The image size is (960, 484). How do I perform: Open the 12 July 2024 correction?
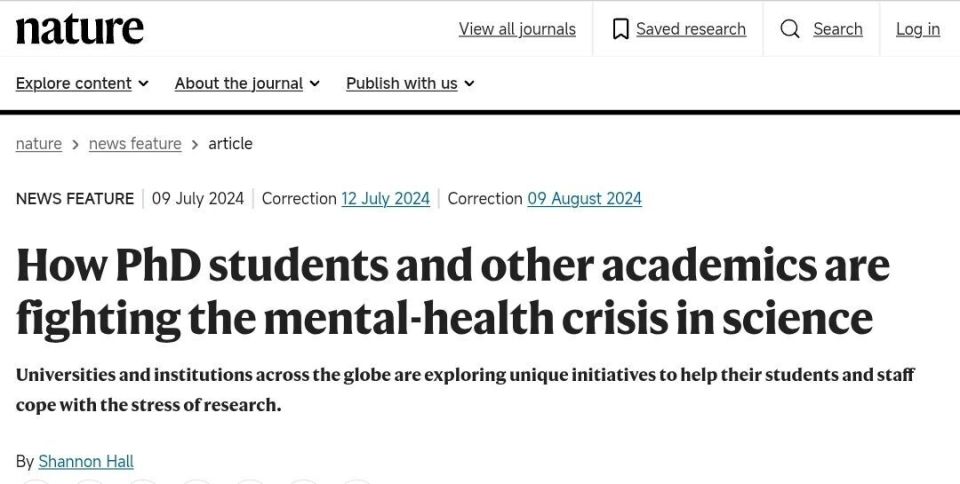coord(386,198)
